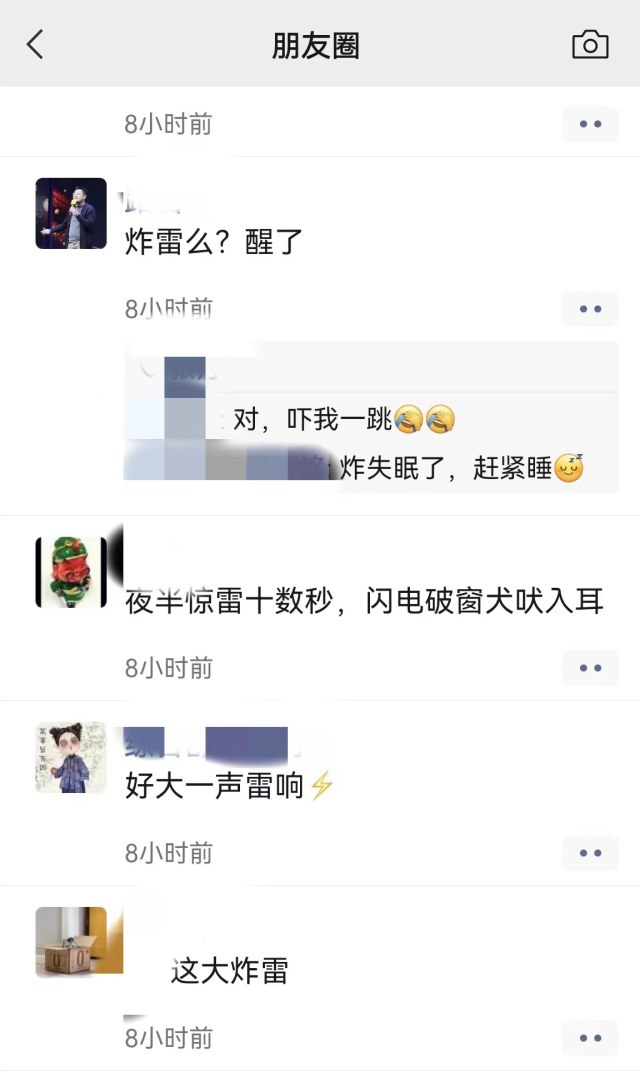Open two-dot menu for the 夜半惊雷 post
Viewport: 640px width, 1087px height.
tap(590, 668)
